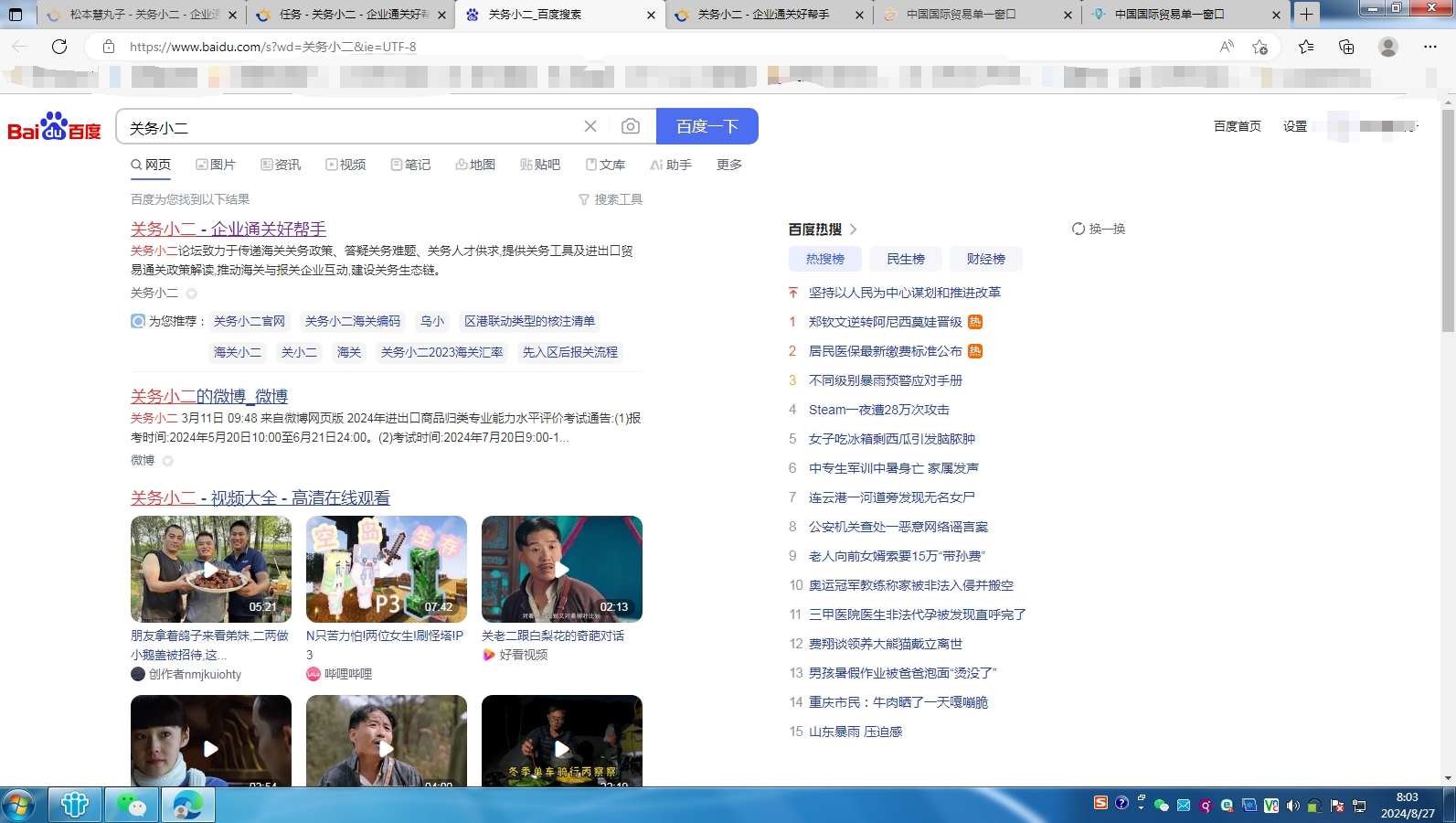Screen dimensions: 1456x823
Task: Switch to the 资讯 search tab
Action: (x=281, y=165)
